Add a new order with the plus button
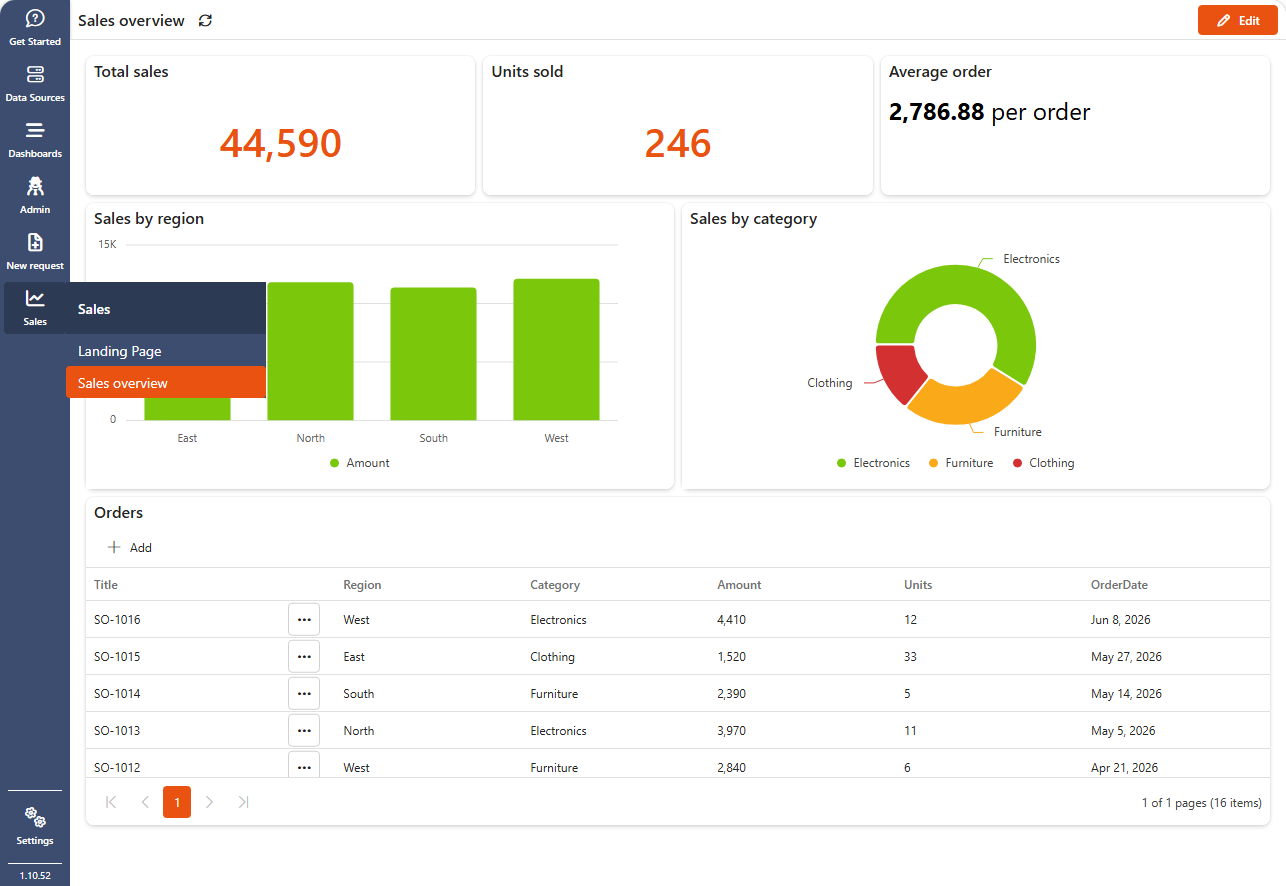 [x=130, y=547]
